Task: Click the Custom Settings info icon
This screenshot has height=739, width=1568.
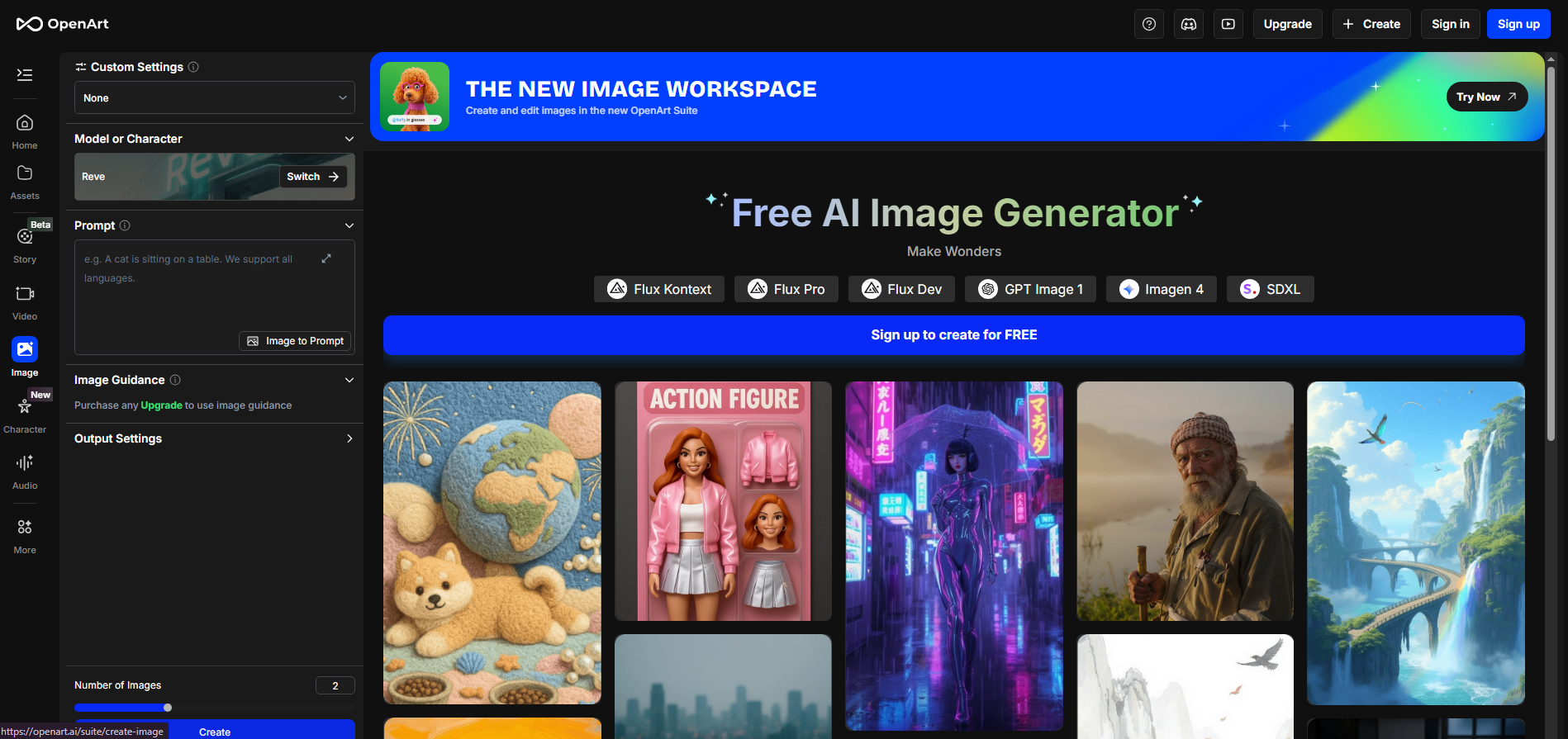Action: point(193,67)
